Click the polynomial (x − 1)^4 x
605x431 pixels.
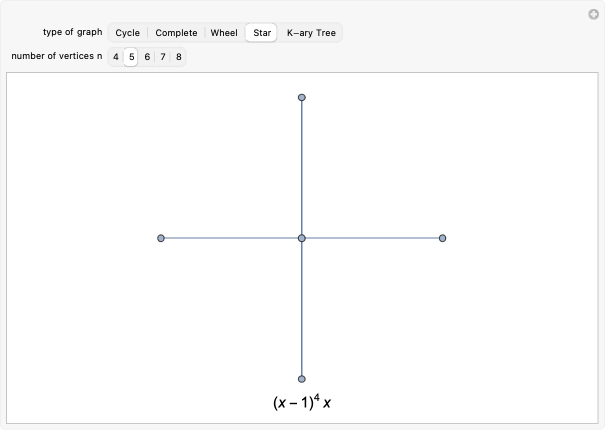(302, 402)
